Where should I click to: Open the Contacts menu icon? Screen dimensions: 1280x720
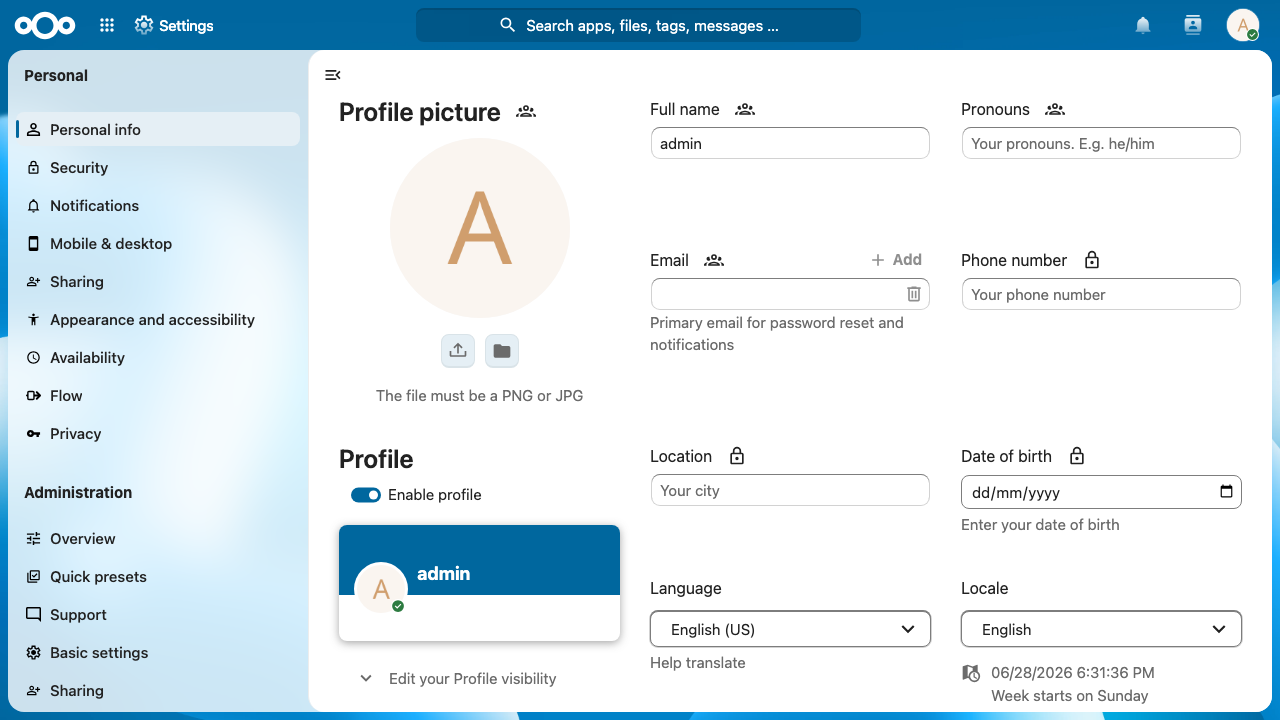[x=1192, y=26]
